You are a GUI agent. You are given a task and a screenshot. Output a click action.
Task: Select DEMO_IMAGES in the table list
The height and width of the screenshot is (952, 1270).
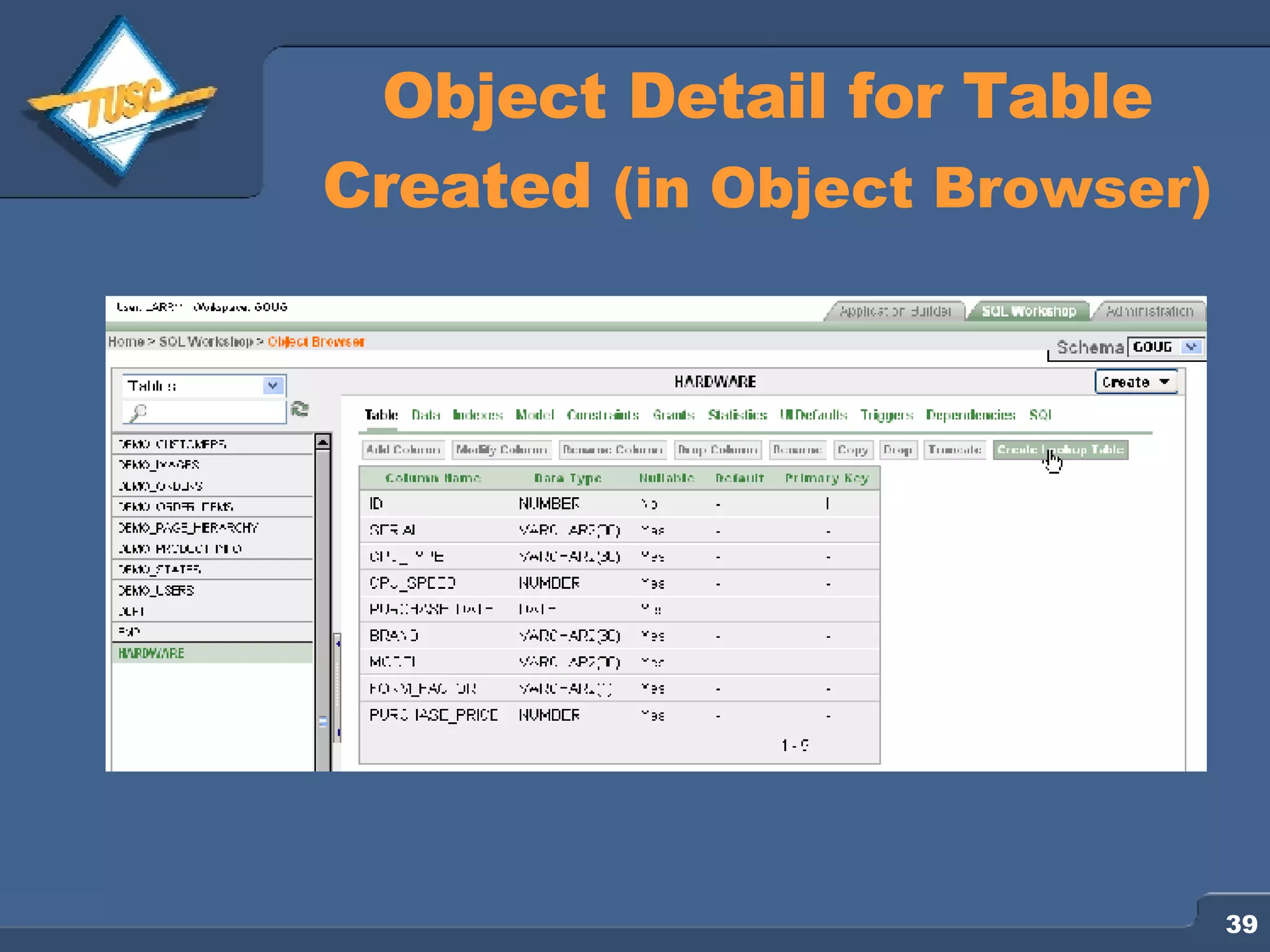213,465
